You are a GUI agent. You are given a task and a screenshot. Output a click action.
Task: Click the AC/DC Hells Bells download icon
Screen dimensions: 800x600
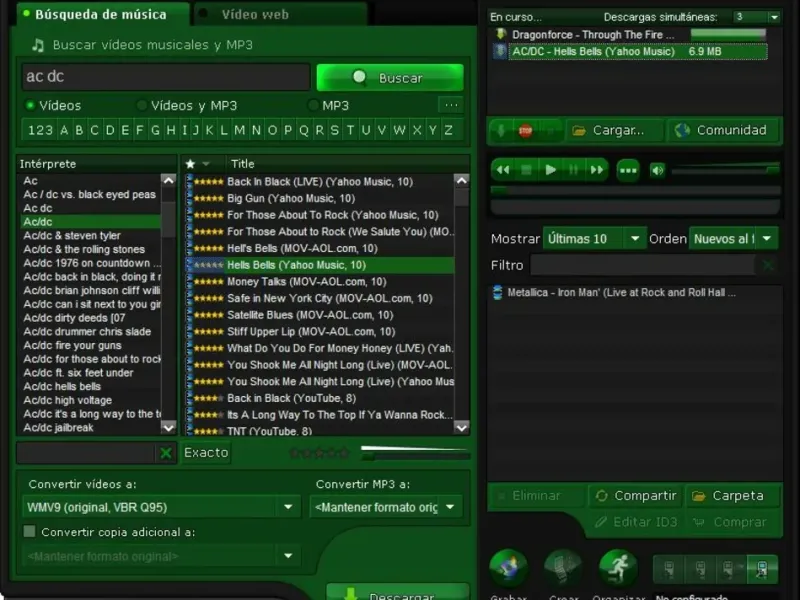click(x=501, y=51)
